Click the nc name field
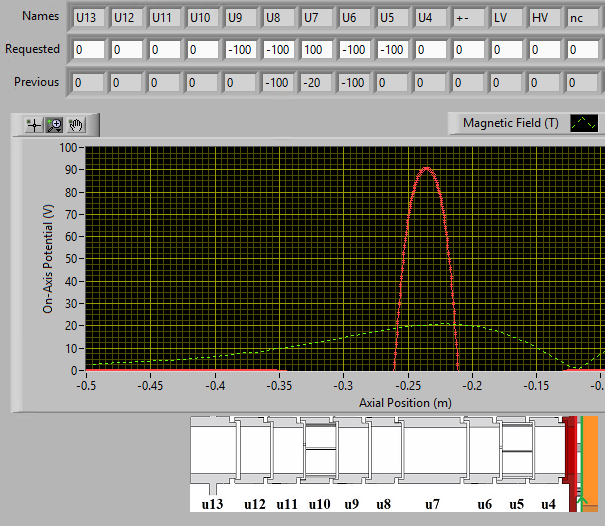This screenshot has height=526, width=605. tap(582, 17)
